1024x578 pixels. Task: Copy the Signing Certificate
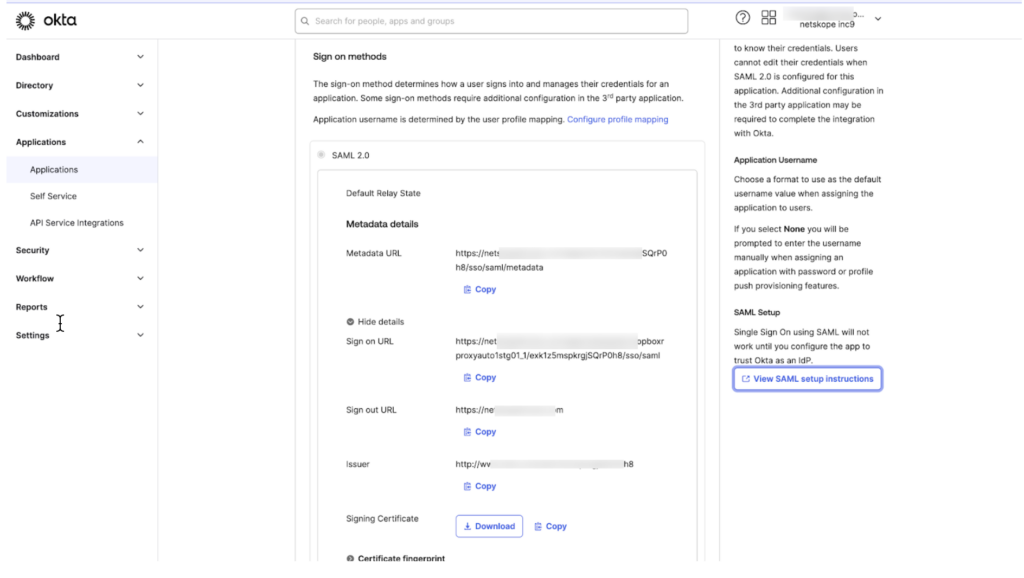[x=550, y=526]
